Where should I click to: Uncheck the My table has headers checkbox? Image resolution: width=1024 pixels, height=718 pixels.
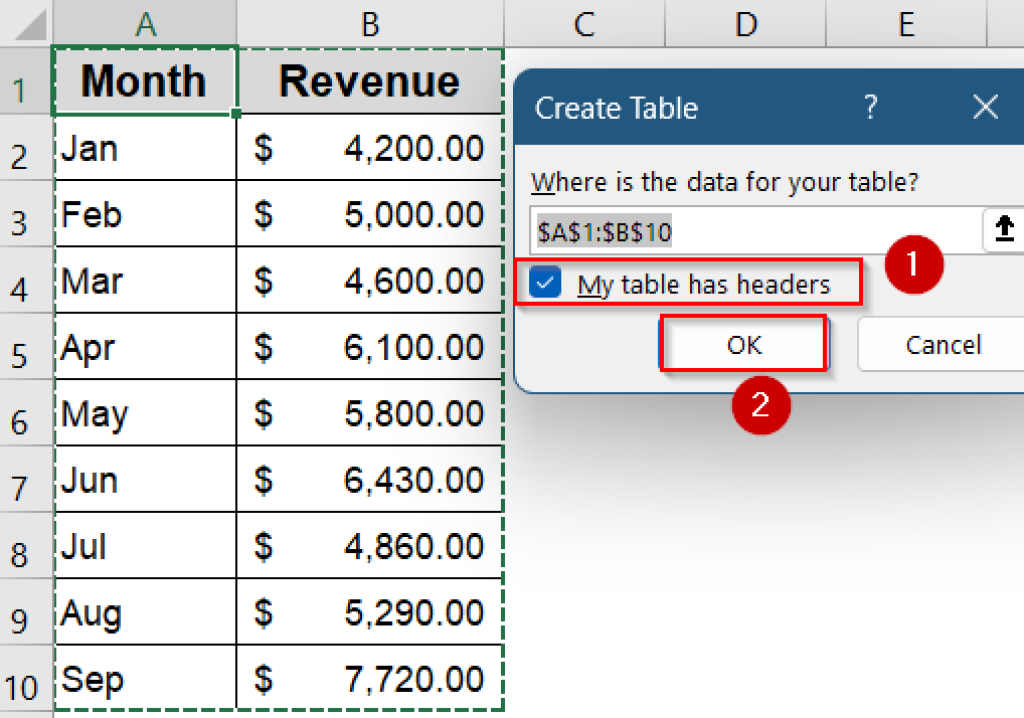click(x=544, y=284)
